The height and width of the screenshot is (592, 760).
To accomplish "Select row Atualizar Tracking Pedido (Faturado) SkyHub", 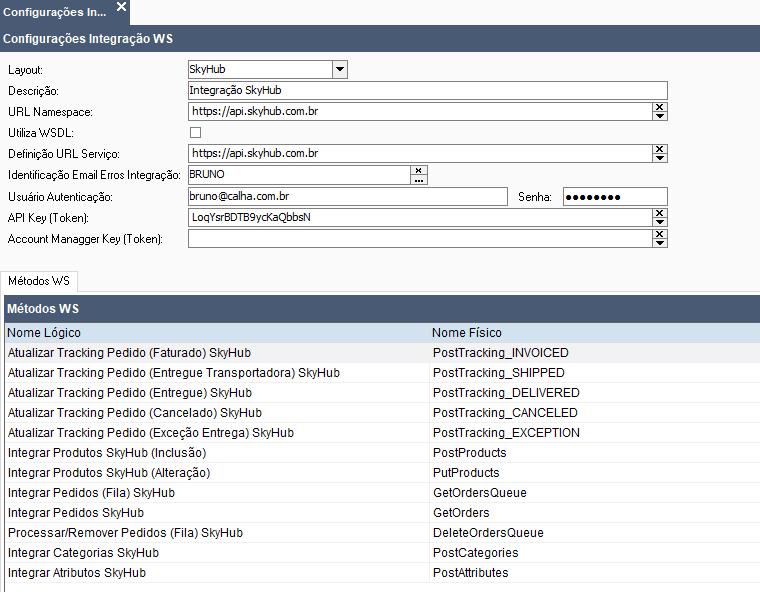I will pyautogui.click(x=382, y=353).
